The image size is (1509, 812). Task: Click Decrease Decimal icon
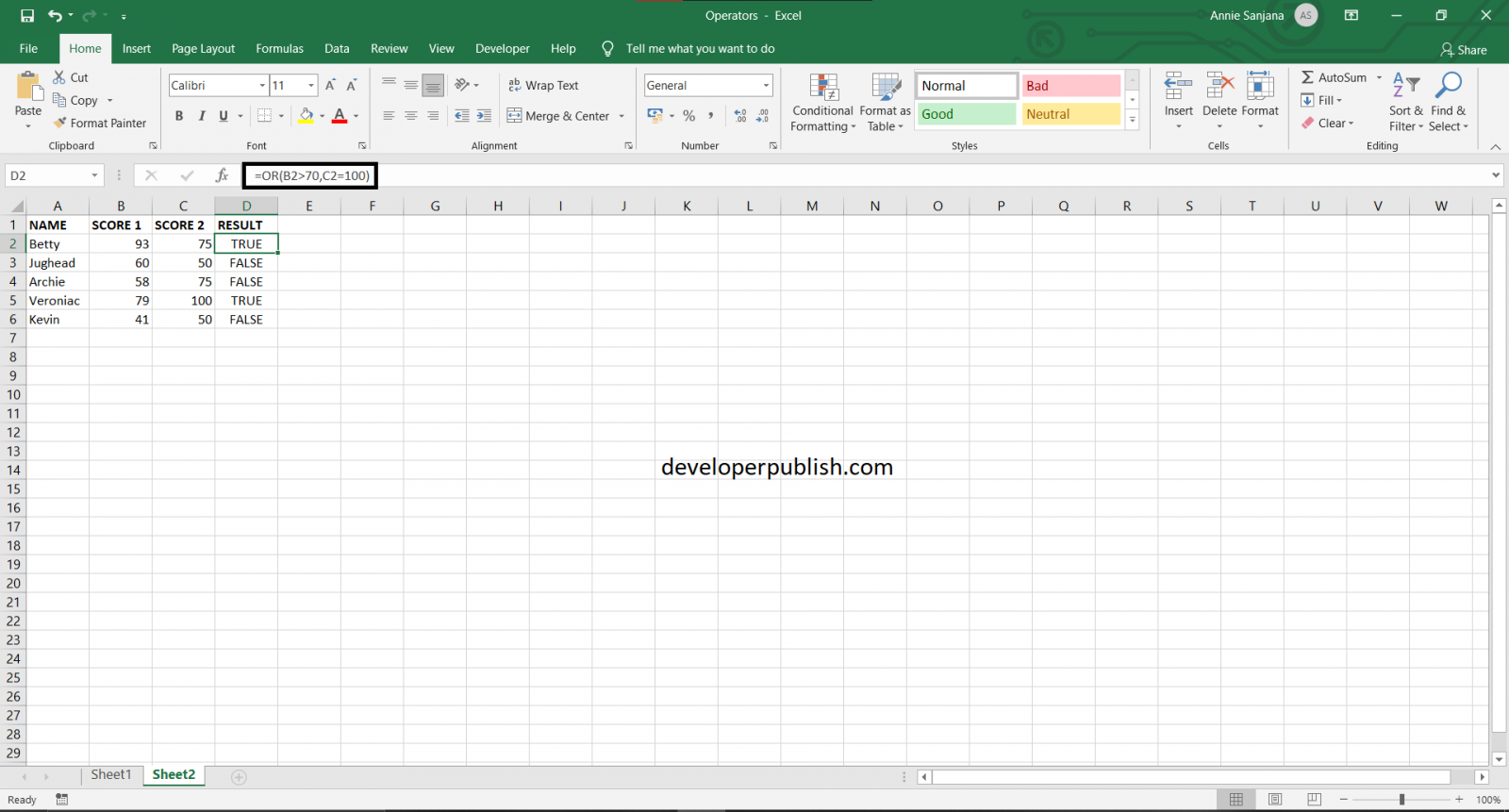[x=762, y=115]
